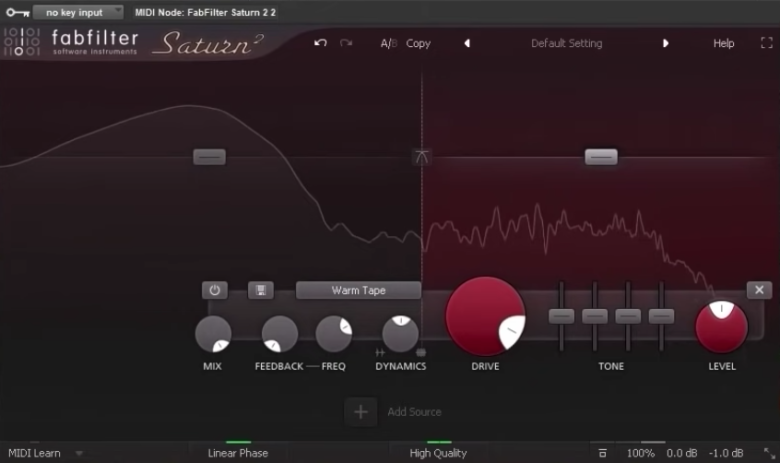Click the MIDI Node FabFilter Saturn title

(x=205, y=12)
